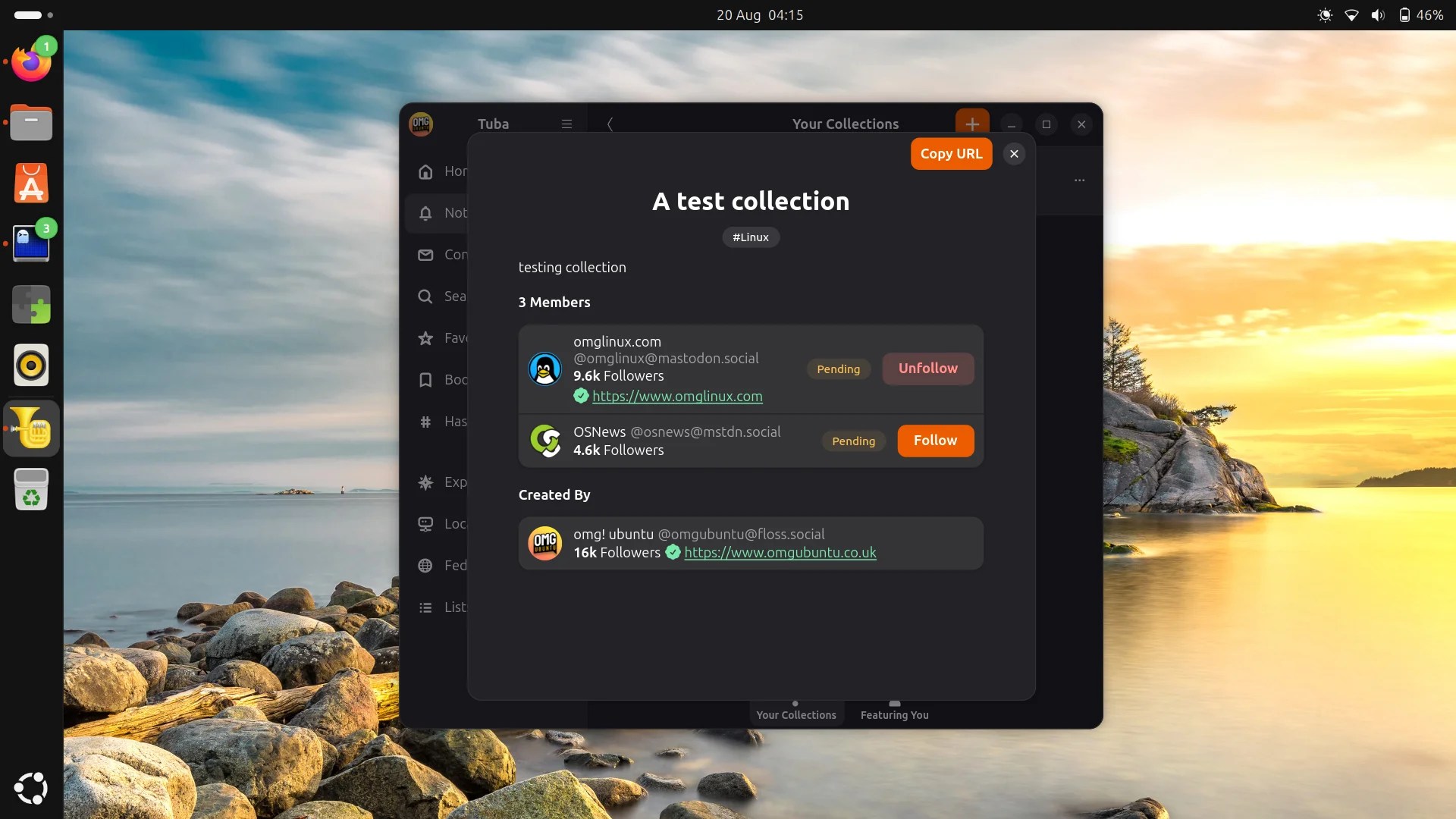
Task: Open OSNews profile avatar
Action: point(544,441)
